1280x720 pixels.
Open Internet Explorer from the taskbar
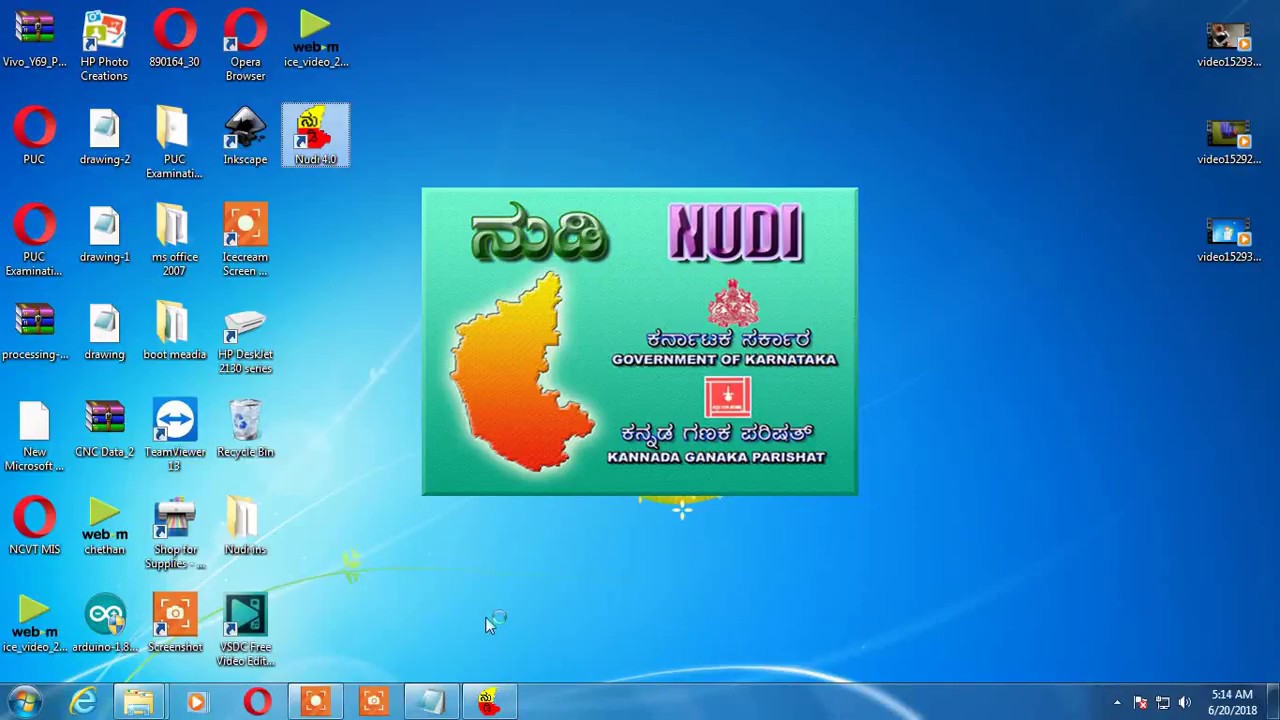(x=83, y=702)
